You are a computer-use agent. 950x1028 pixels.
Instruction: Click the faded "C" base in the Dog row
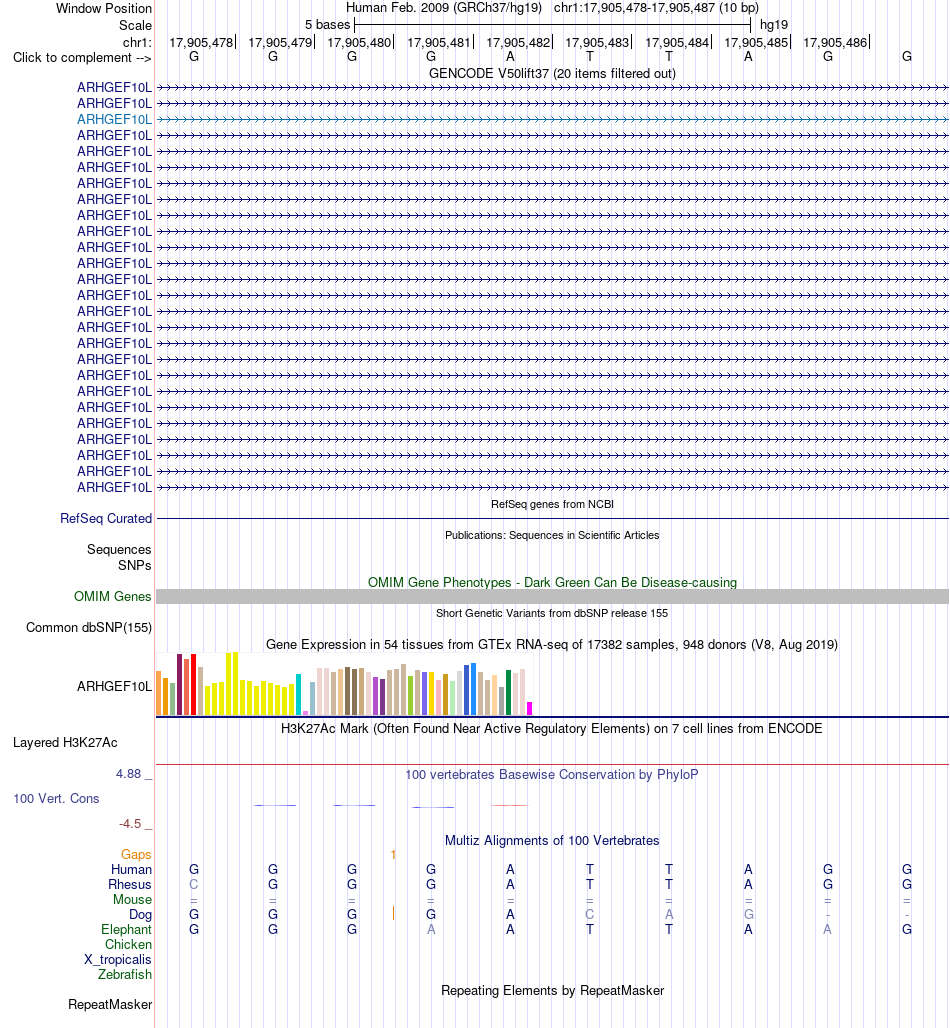(589, 915)
